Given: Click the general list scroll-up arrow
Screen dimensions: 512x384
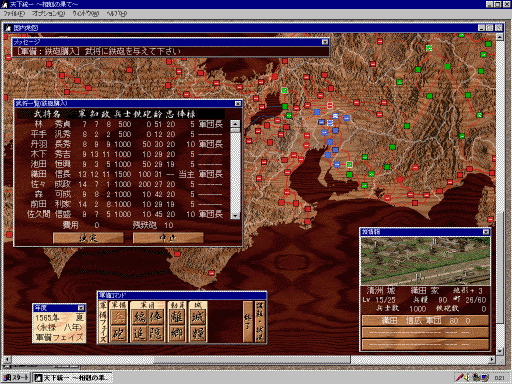Looking at the screenshot, I should pyautogui.click(x=235, y=124).
